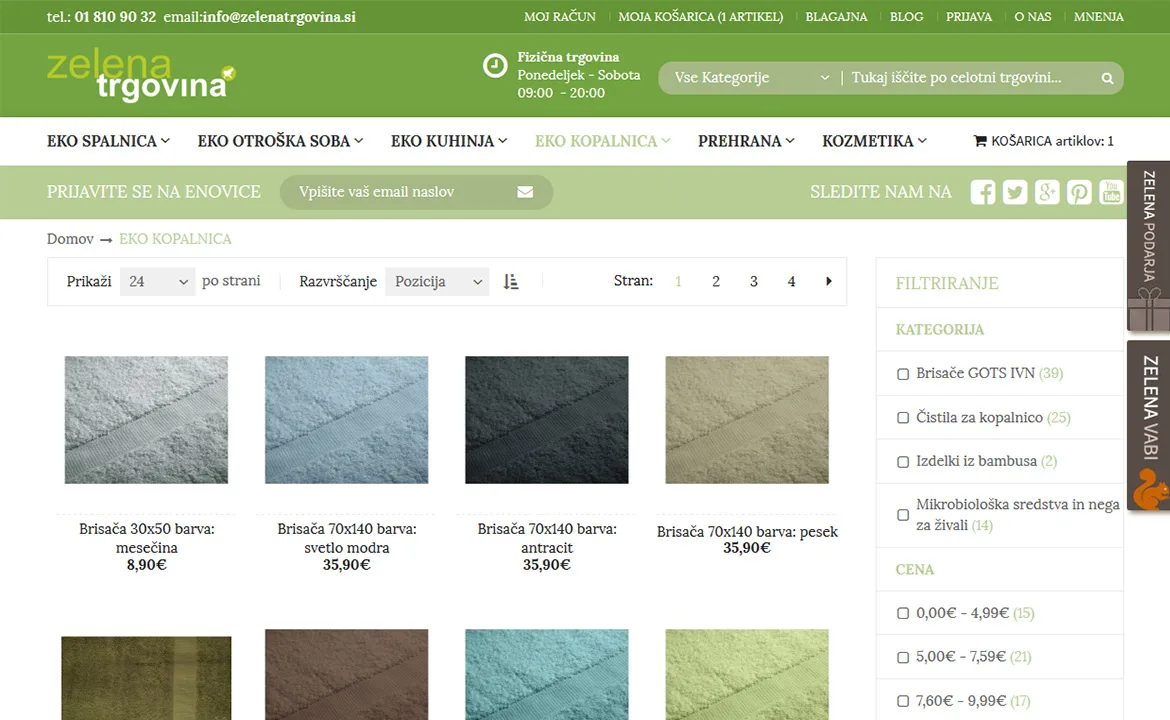This screenshot has width=1170, height=720.
Task: Open MNENJA reviews page
Action: tap(1098, 16)
